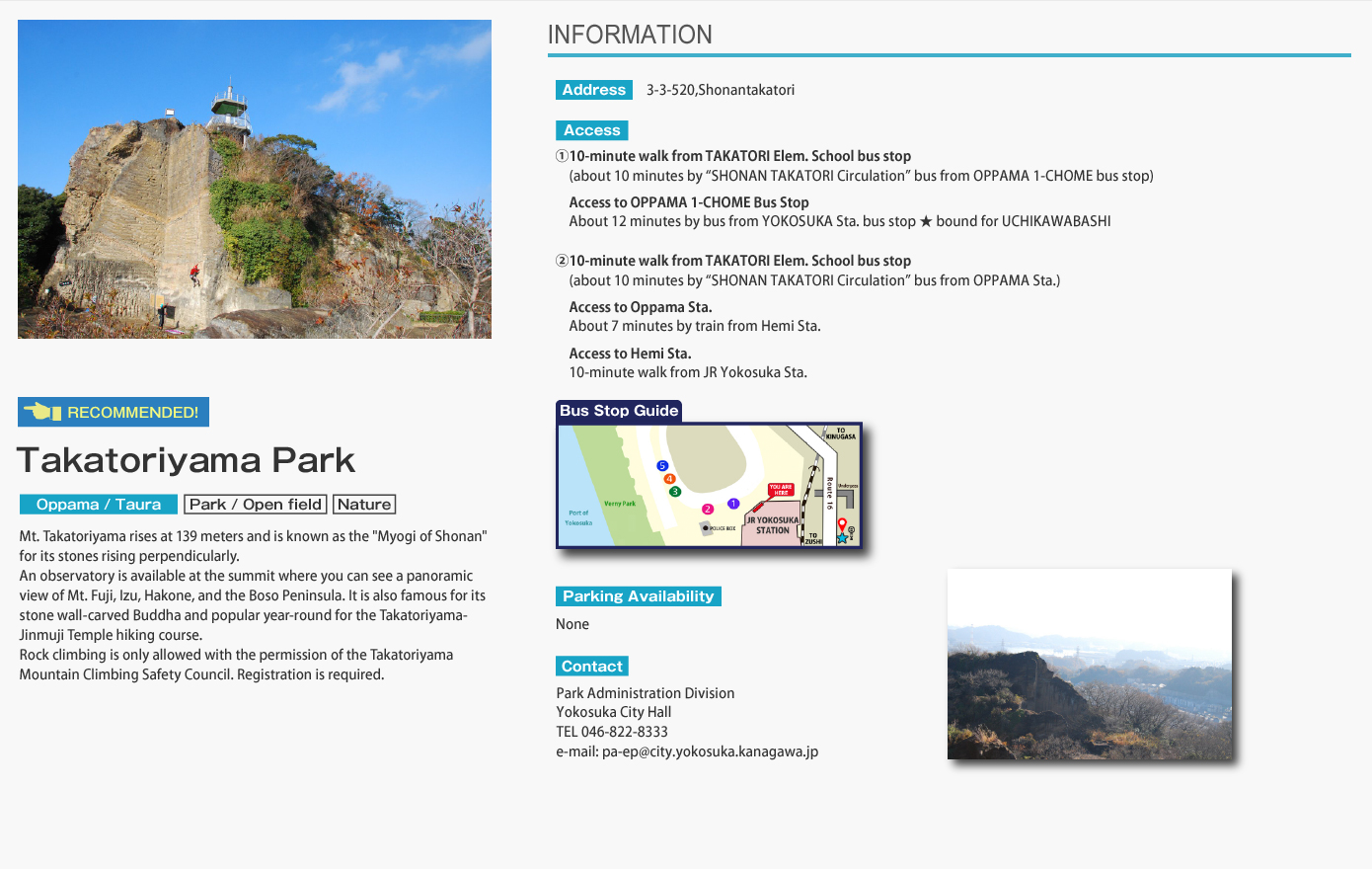The height and width of the screenshot is (869, 1372).
Task: Click JR Yokosuka Station on the map
Action: point(772,525)
